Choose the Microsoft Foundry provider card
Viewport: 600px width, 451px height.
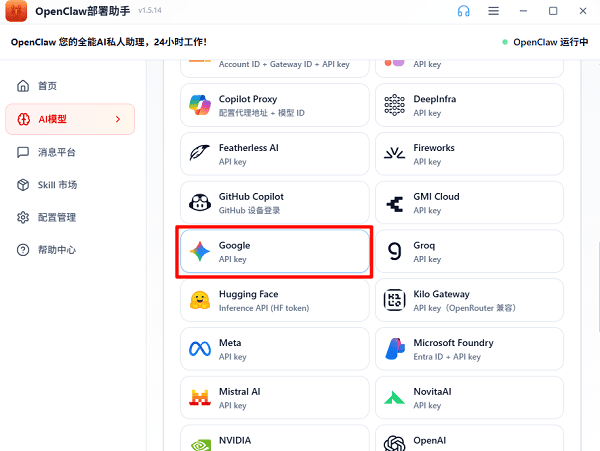coord(470,349)
